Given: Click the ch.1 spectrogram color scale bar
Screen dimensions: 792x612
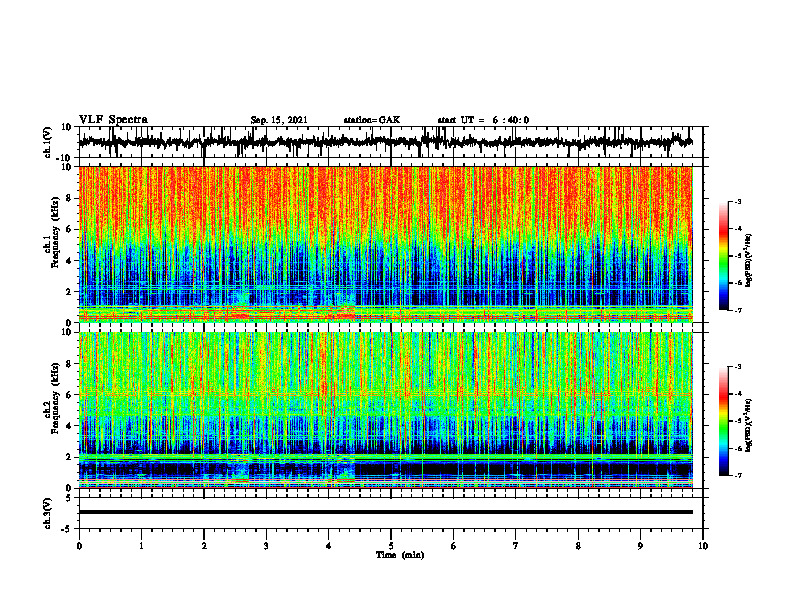Looking at the screenshot, I should (x=723, y=256).
